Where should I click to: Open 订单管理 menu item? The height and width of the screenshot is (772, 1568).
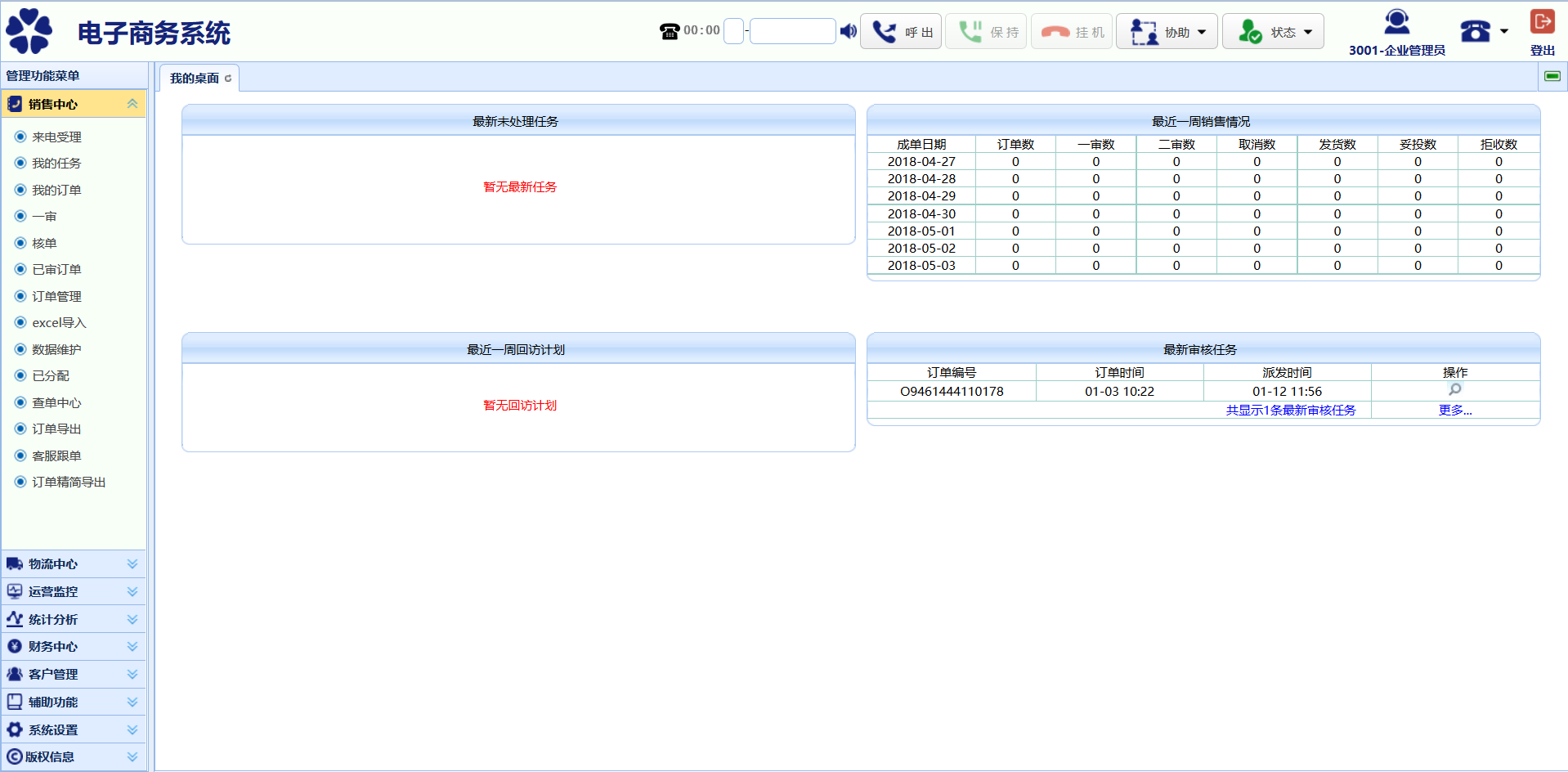click(x=56, y=296)
